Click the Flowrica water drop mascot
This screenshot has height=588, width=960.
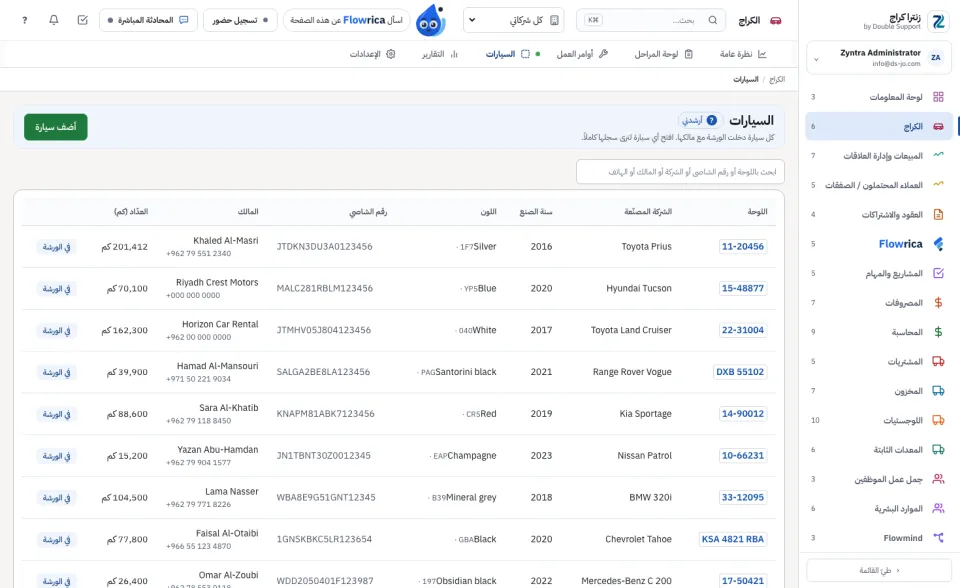[x=430, y=20]
